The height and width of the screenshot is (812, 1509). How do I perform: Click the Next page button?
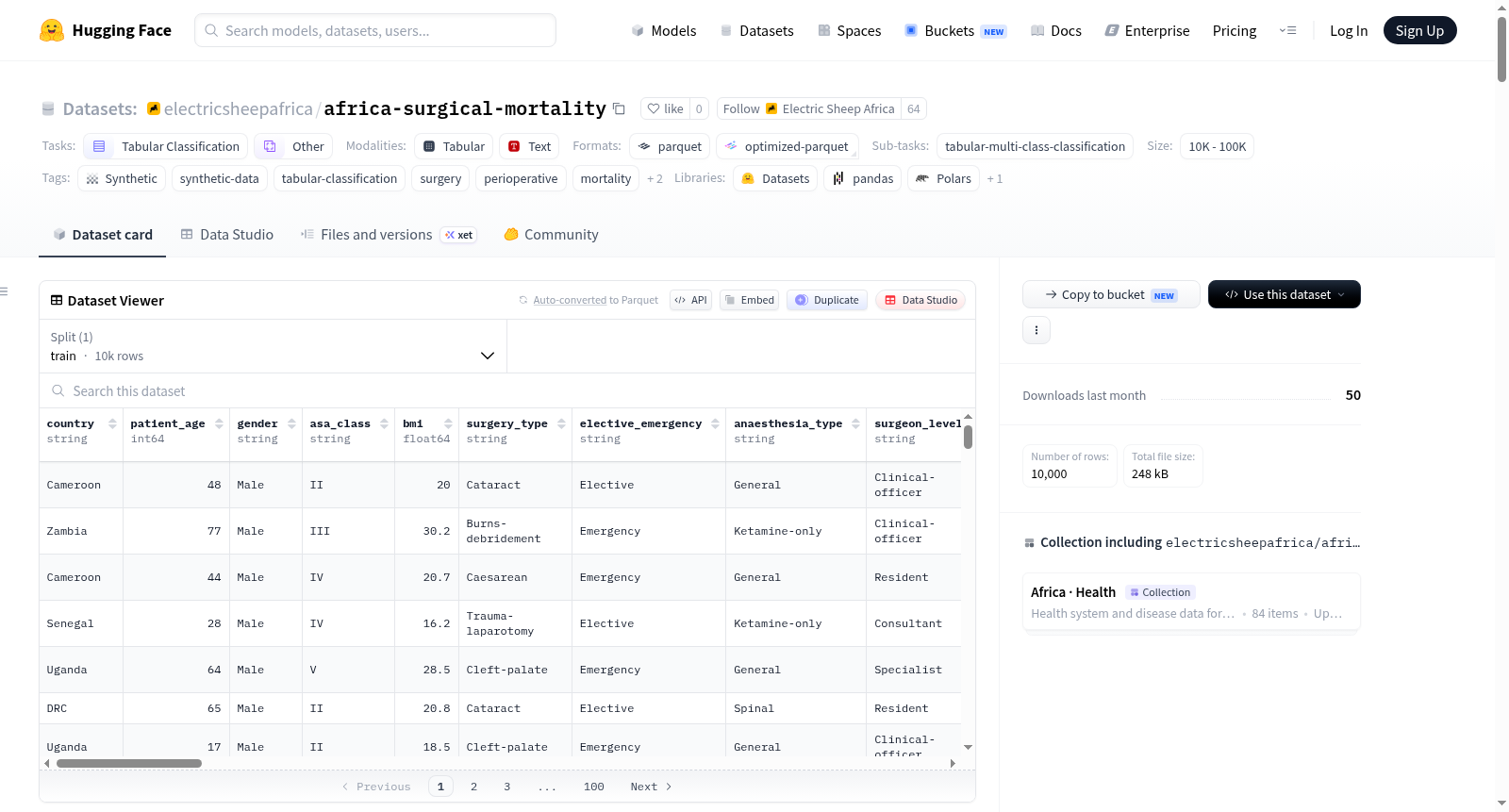[651, 787]
